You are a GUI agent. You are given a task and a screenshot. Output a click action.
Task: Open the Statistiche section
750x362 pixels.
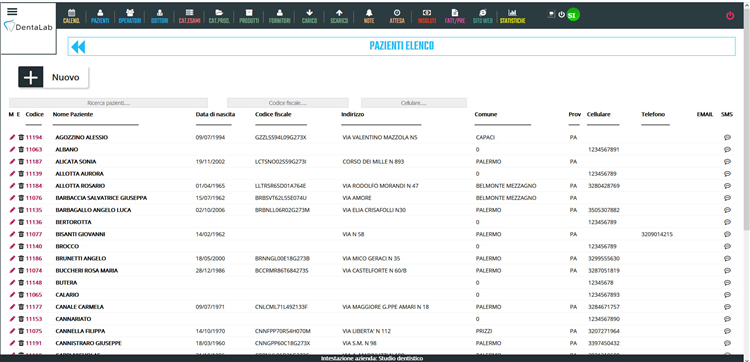point(512,16)
